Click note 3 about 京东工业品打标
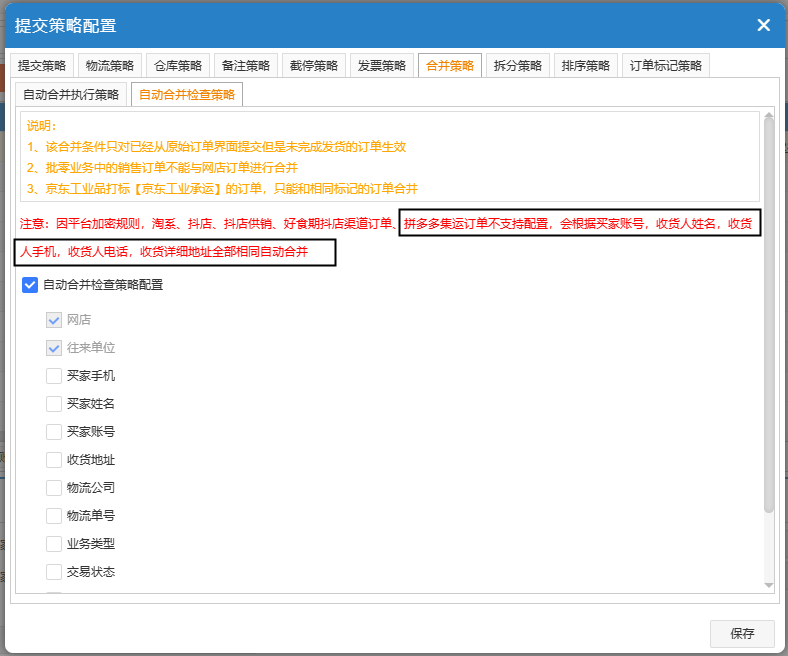The width and height of the screenshot is (788, 656). 222,189
